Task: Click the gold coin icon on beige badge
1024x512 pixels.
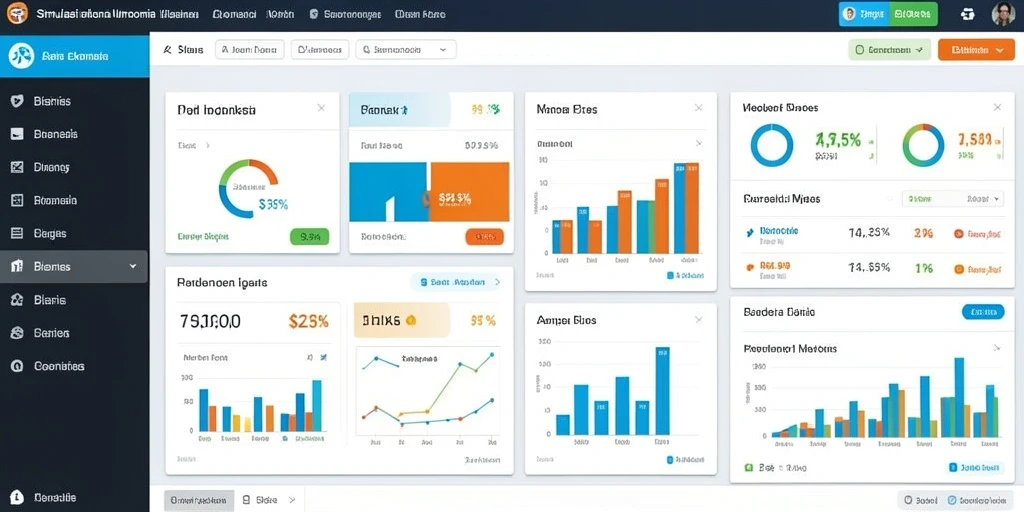Action: 411,320
